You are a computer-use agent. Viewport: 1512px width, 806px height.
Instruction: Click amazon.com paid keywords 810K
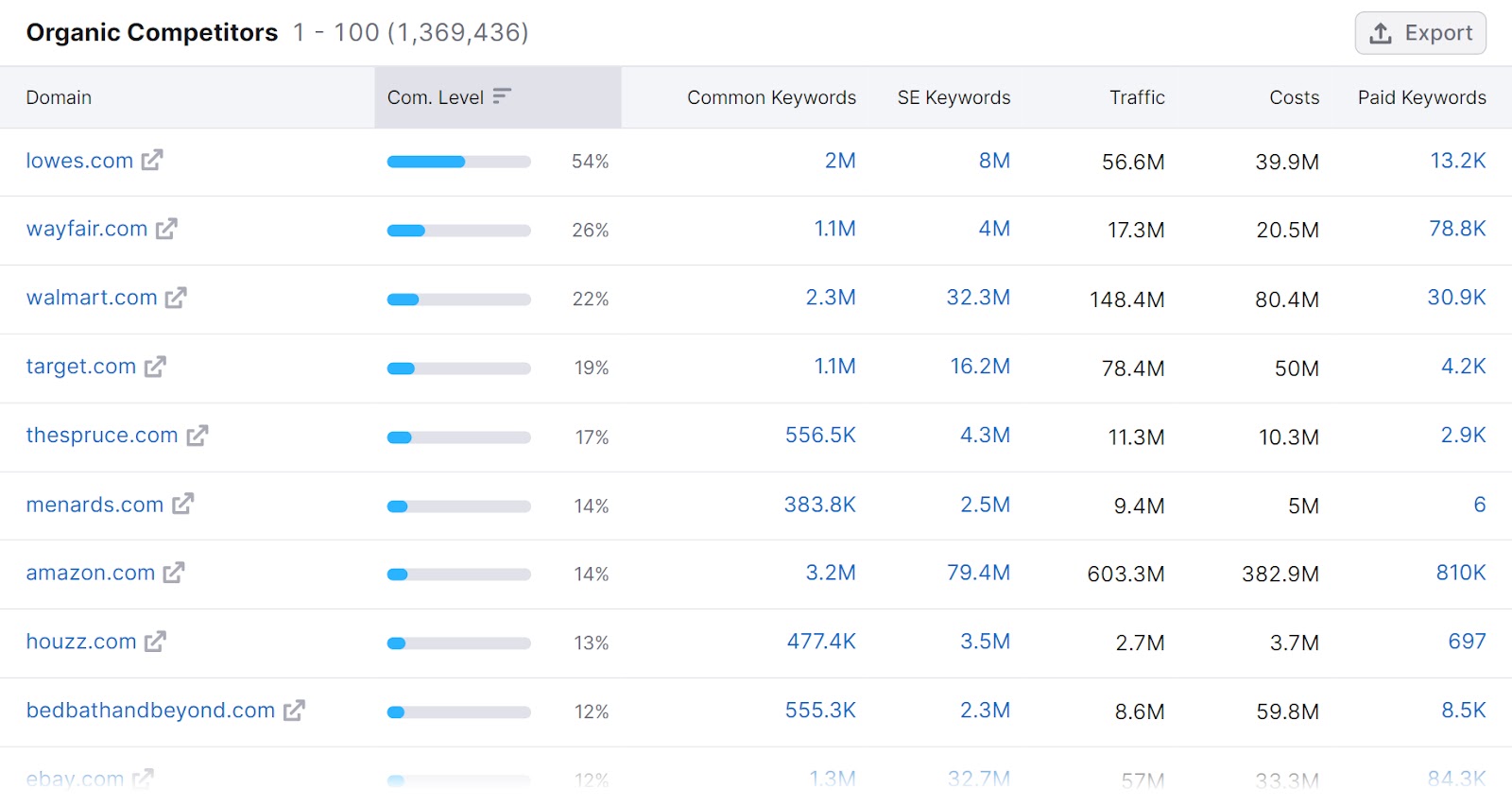(x=1461, y=573)
